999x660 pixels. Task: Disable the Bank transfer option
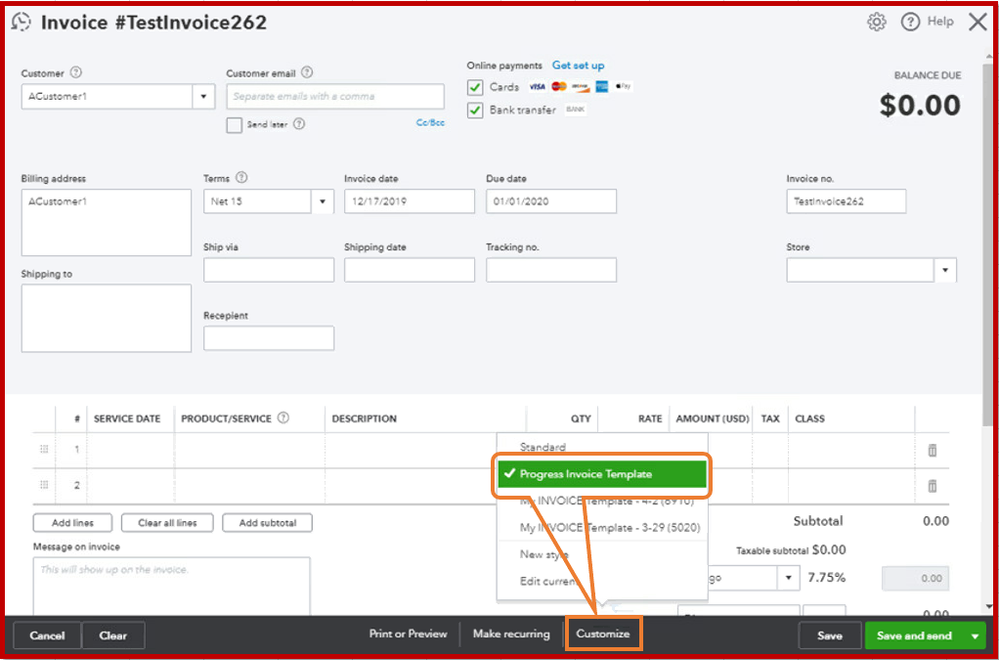coord(476,110)
